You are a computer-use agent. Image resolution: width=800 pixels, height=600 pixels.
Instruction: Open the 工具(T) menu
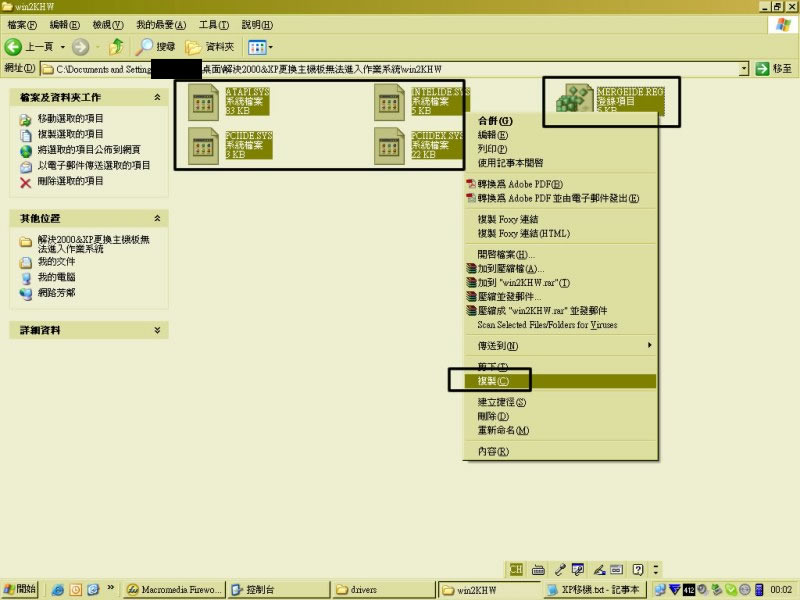[x=214, y=24]
